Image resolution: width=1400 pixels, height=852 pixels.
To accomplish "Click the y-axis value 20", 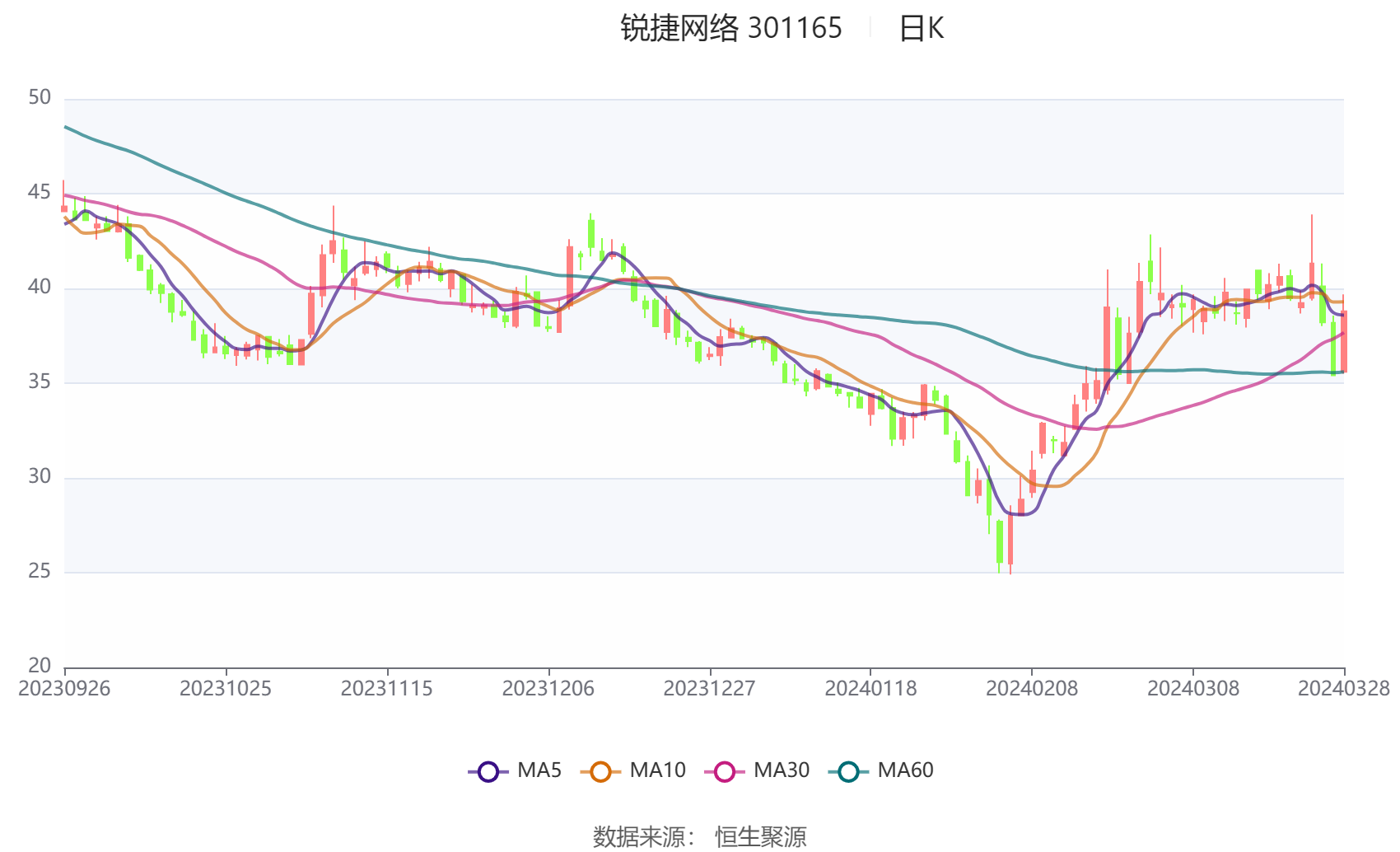I will [x=40, y=666].
